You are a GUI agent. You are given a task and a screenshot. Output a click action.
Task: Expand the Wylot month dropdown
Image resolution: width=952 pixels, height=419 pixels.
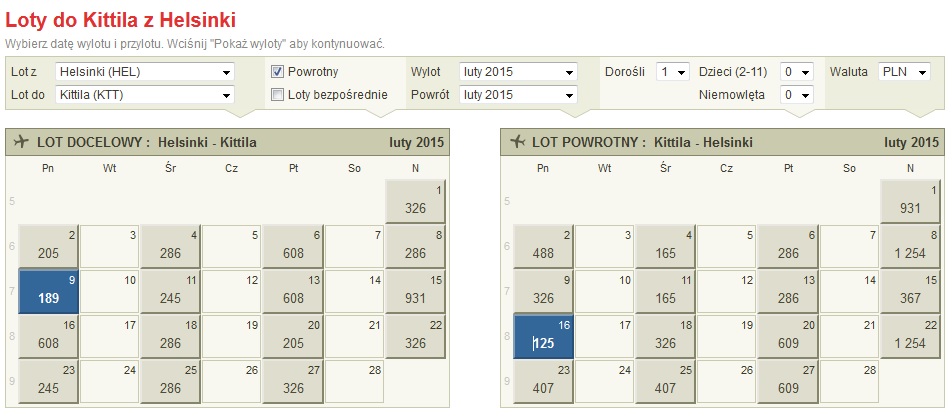(518, 72)
